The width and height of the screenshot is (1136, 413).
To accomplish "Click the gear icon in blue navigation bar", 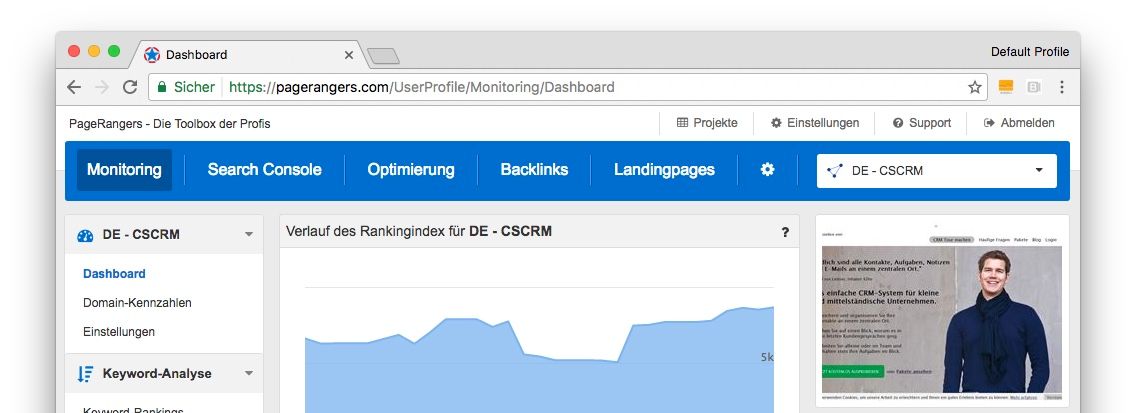I will 767,170.
